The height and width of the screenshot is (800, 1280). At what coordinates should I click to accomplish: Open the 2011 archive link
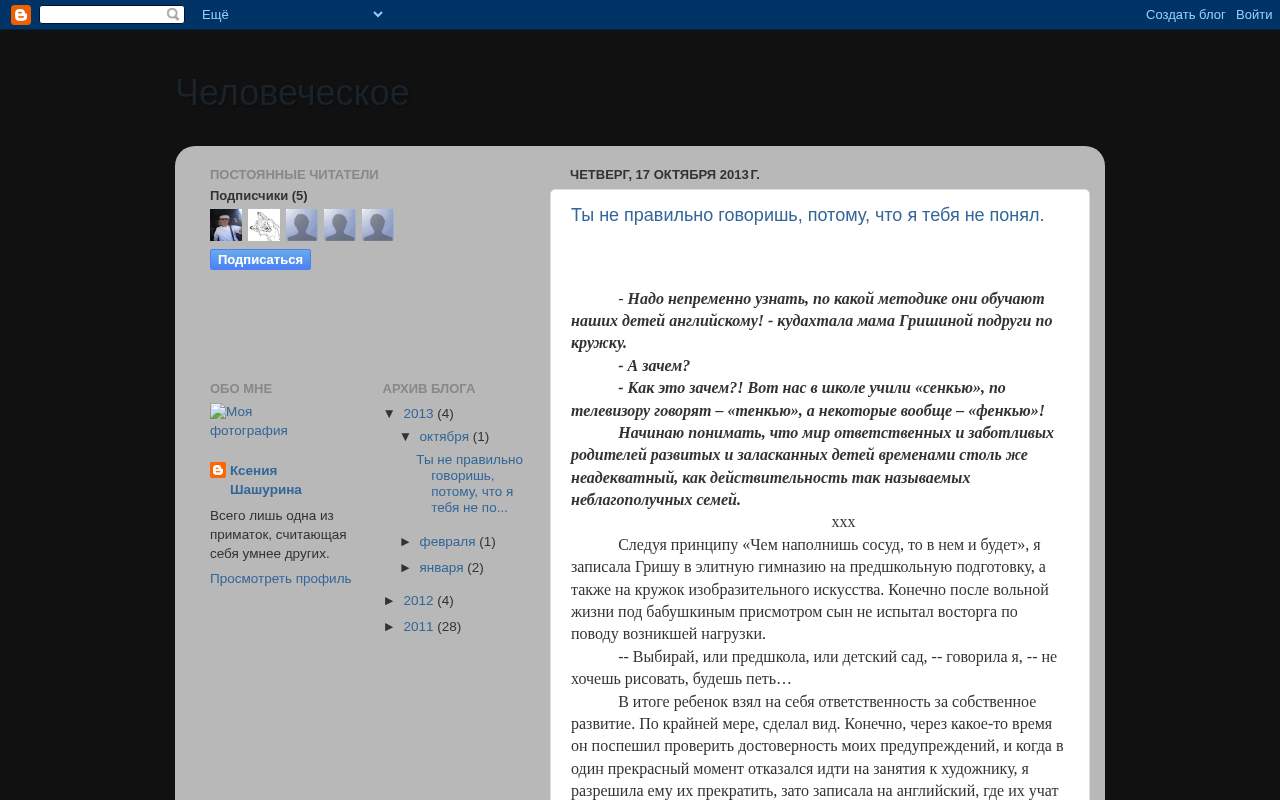pos(418,627)
